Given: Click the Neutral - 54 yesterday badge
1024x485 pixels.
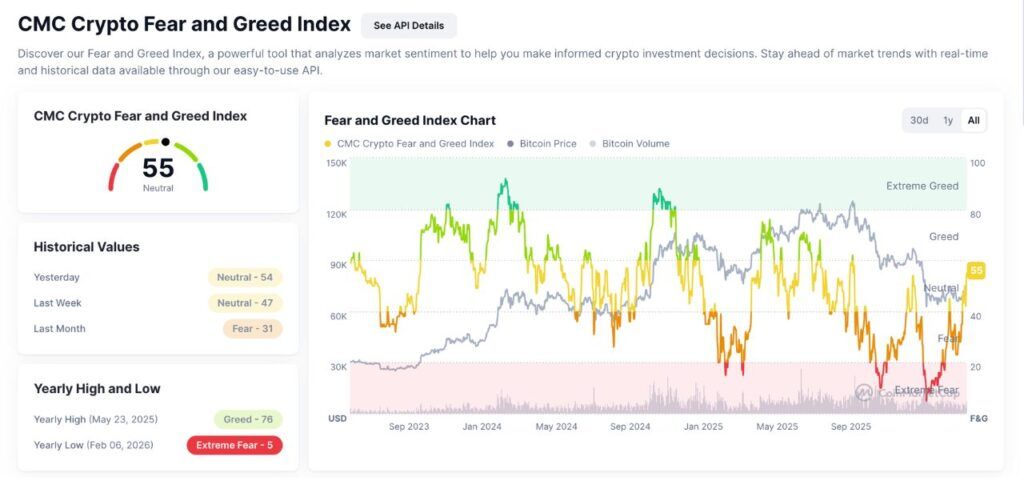Looking at the screenshot, I should 245,277.
